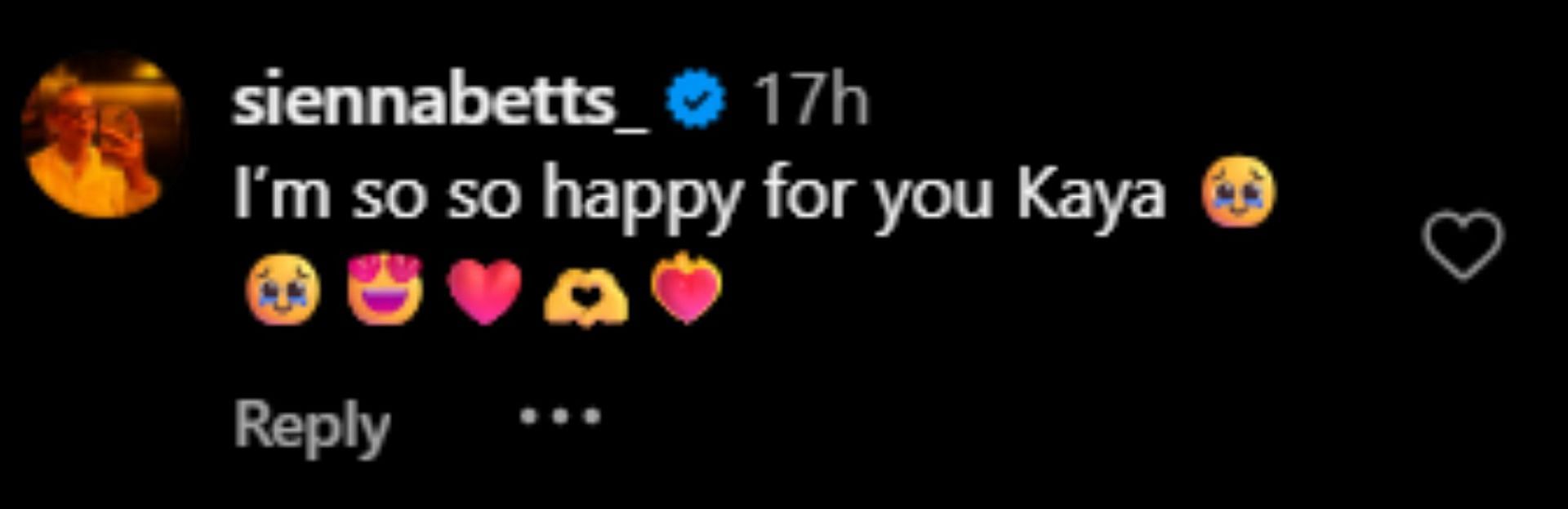This screenshot has width=1568, height=509.
Task: Click the blue verified badge
Action: tap(695, 100)
